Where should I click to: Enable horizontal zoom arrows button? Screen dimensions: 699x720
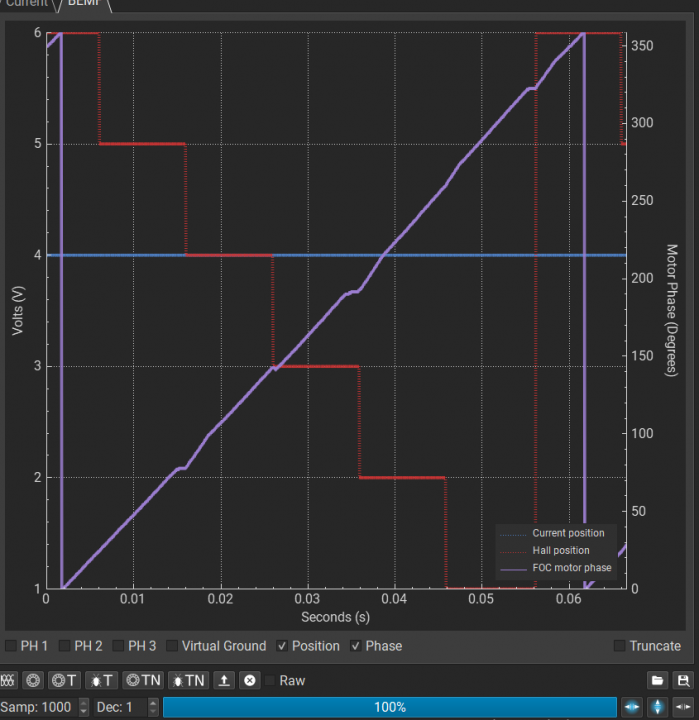632,707
